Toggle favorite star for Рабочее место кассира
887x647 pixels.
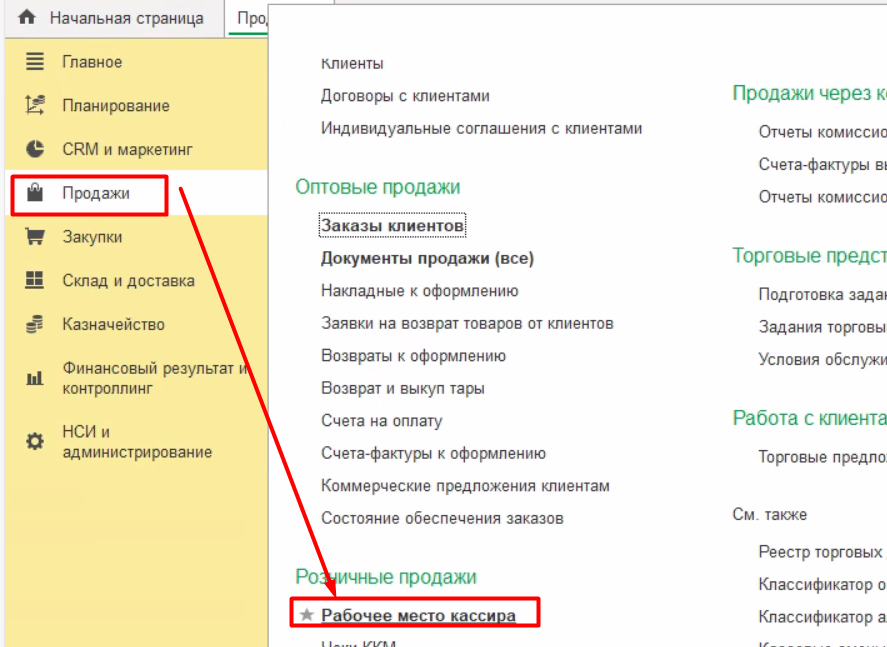[307, 615]
